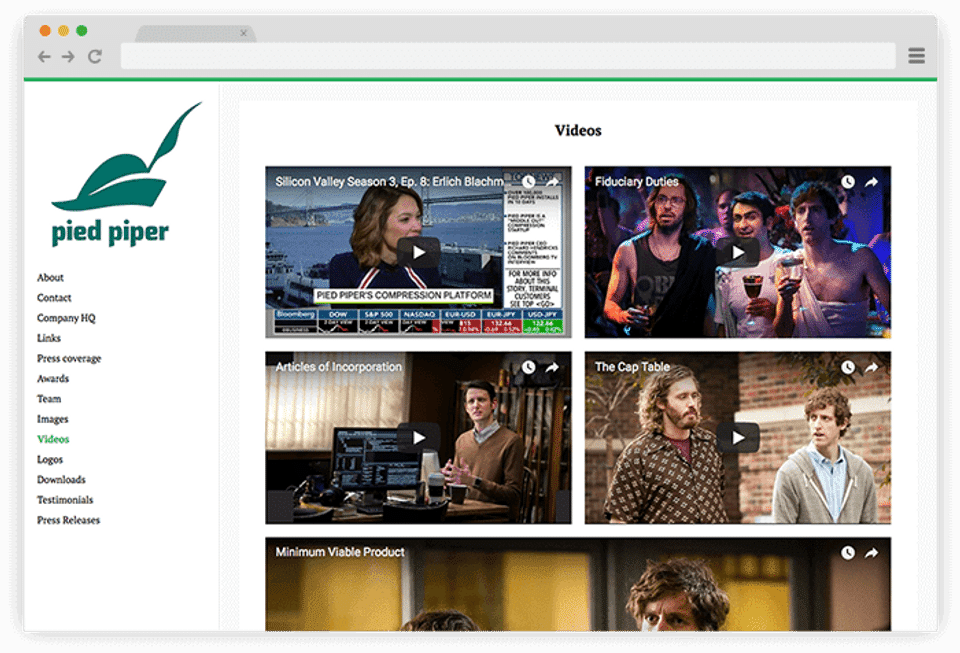Click the browser forward arrow
Viewport: 960px width, 653px height.
pos(68,57)
